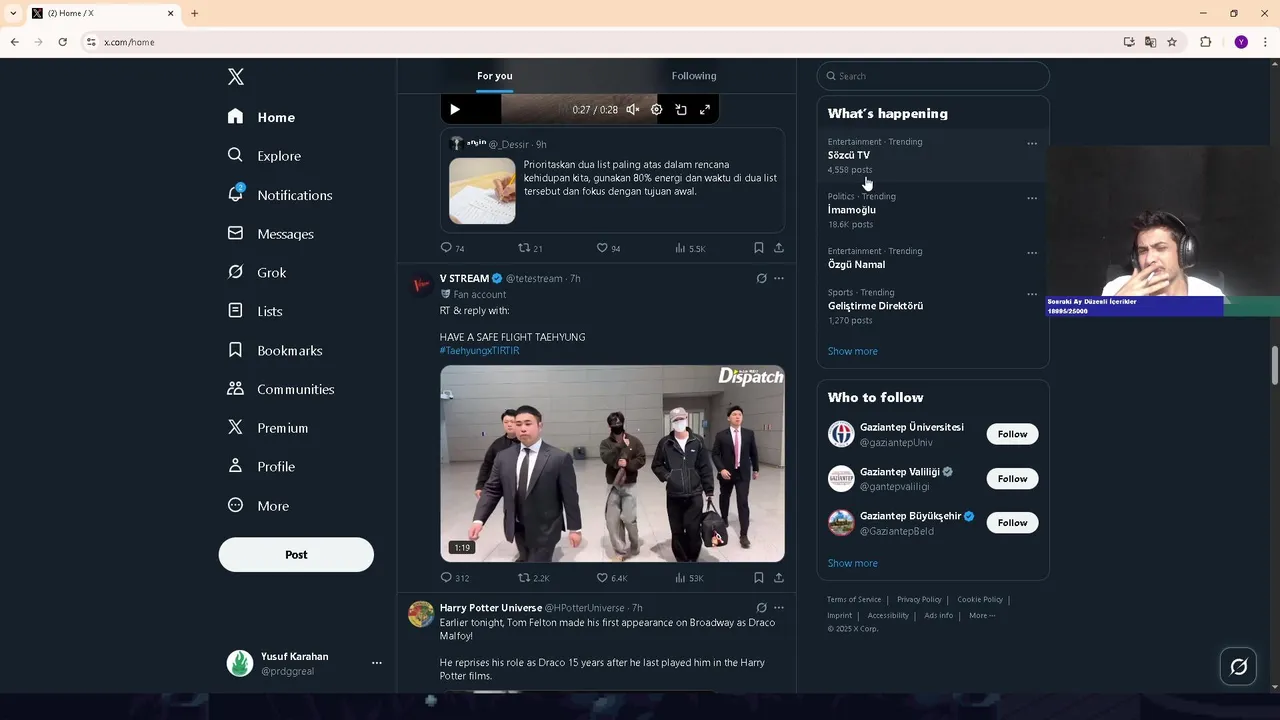This screenshot has height=720, width=1280.
Task: Open Home from the sidebar
Action: (261, 117)
